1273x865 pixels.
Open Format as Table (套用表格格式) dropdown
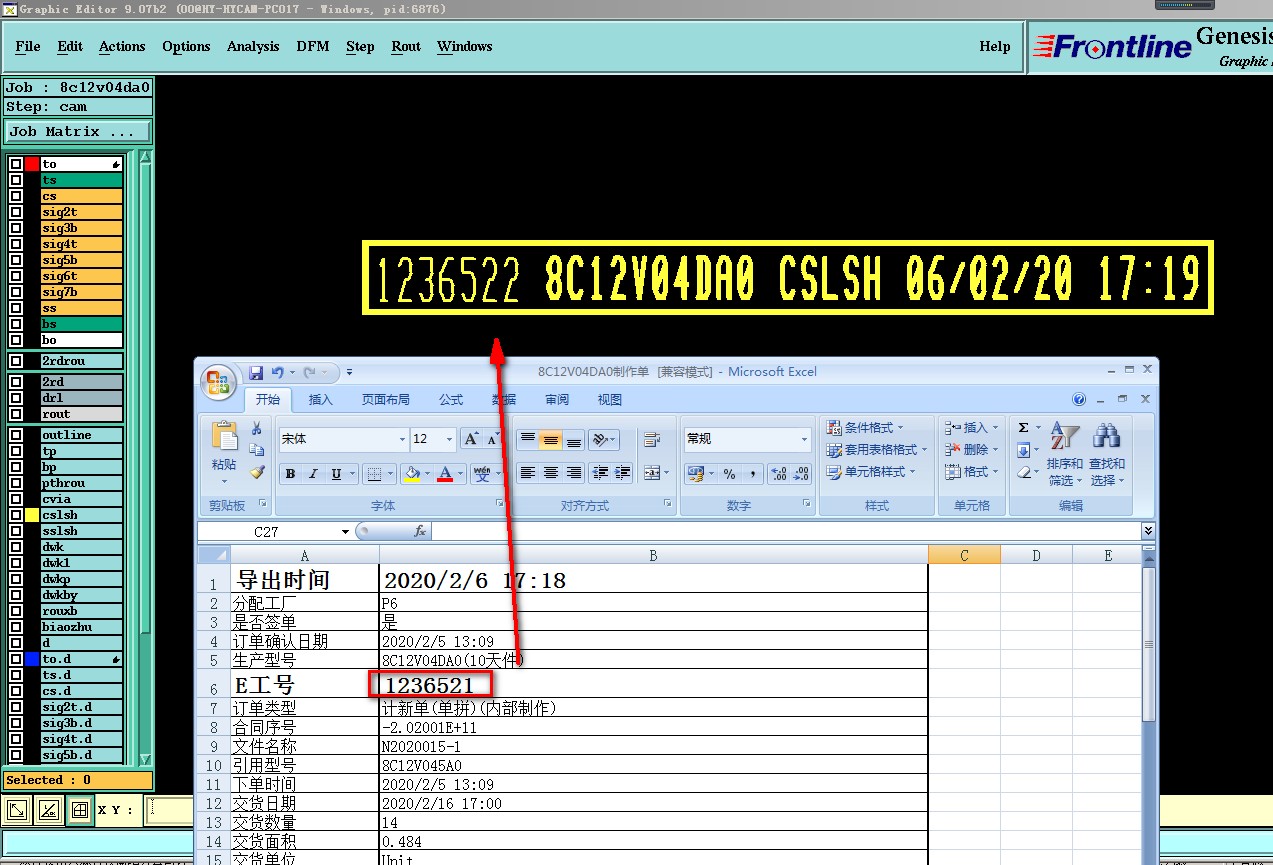click(x=872, y=450)
